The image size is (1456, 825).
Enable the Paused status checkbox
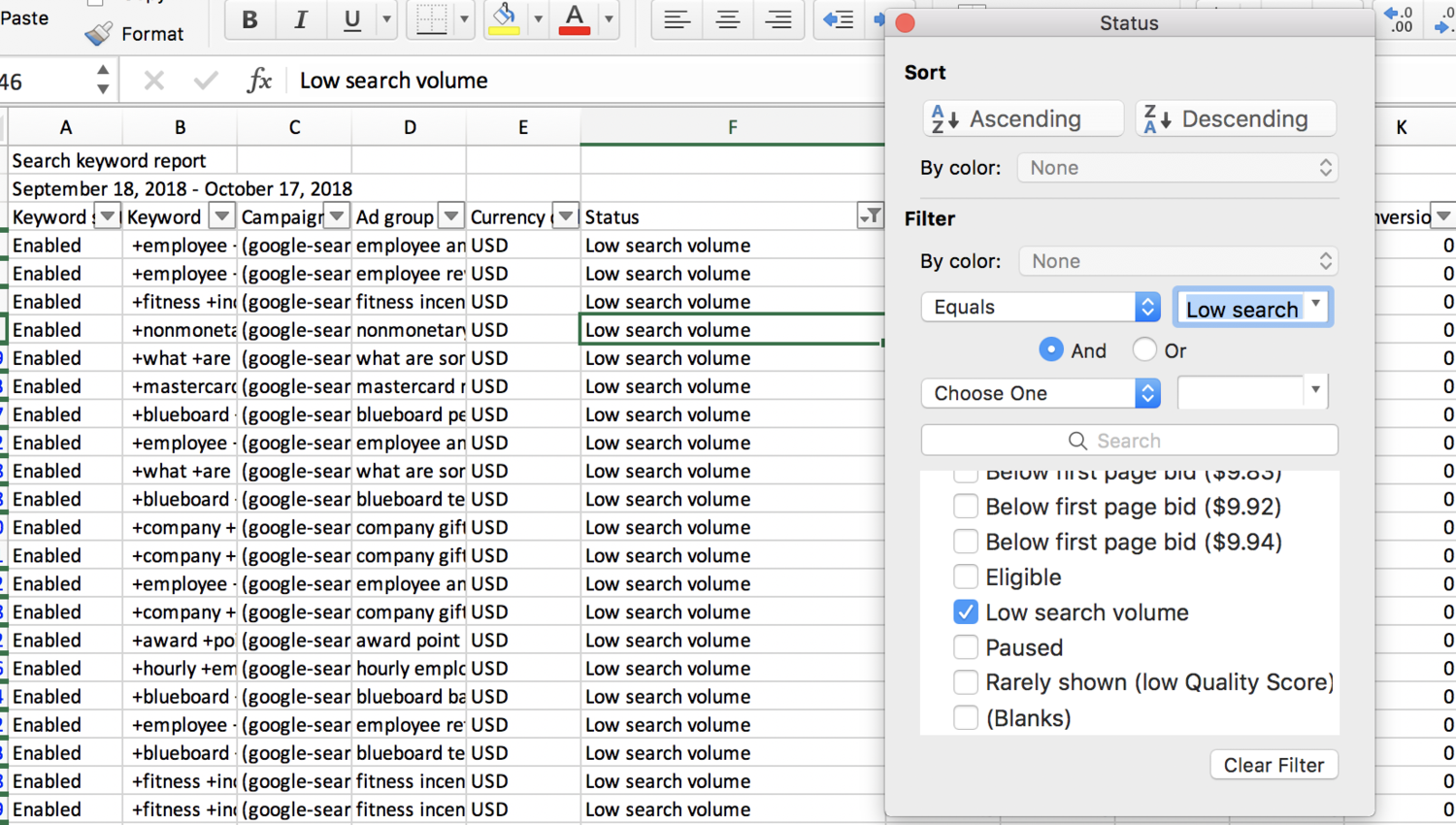[x=966, y=647]
